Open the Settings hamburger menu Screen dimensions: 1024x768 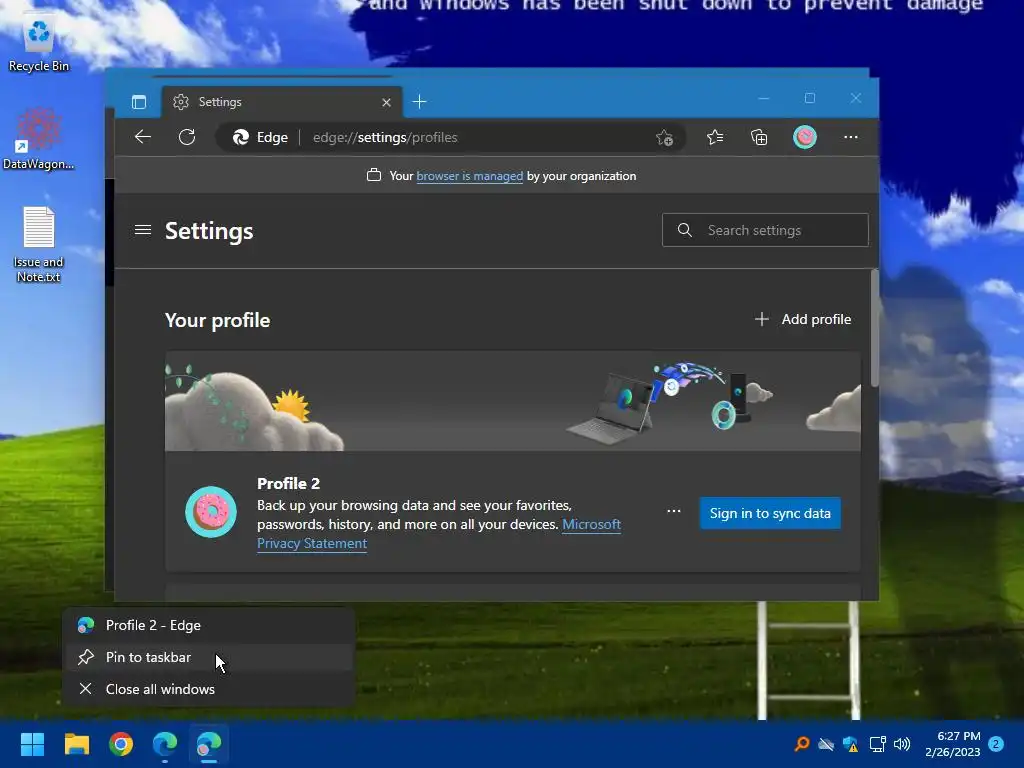[x=142, y=230]
